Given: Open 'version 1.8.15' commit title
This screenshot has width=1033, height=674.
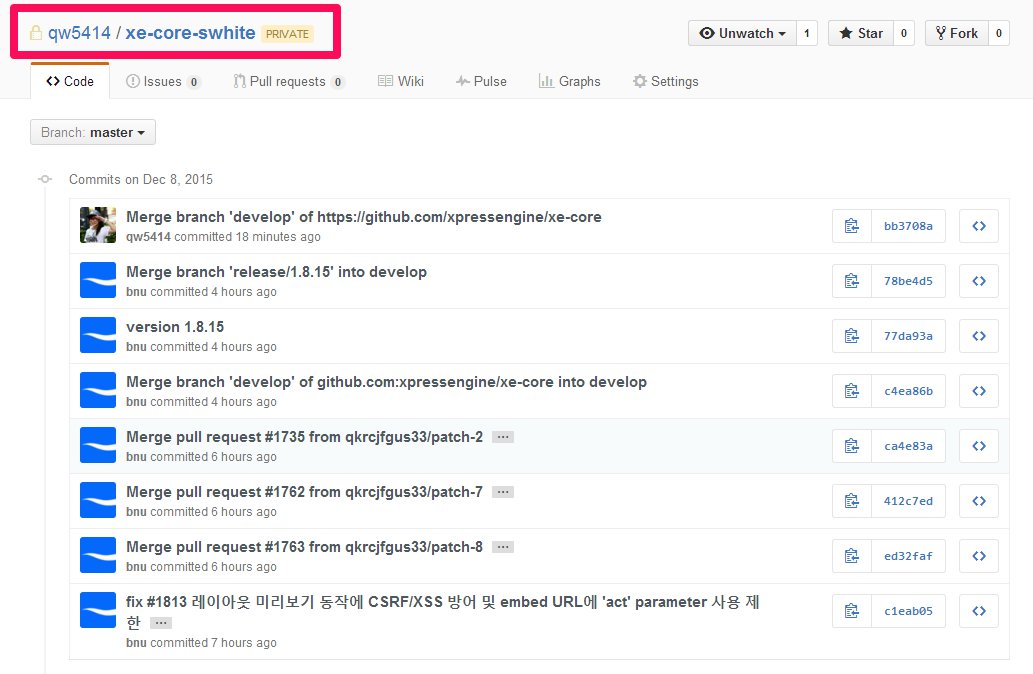Looking at the screenshot, I should (x=175, y=327).
